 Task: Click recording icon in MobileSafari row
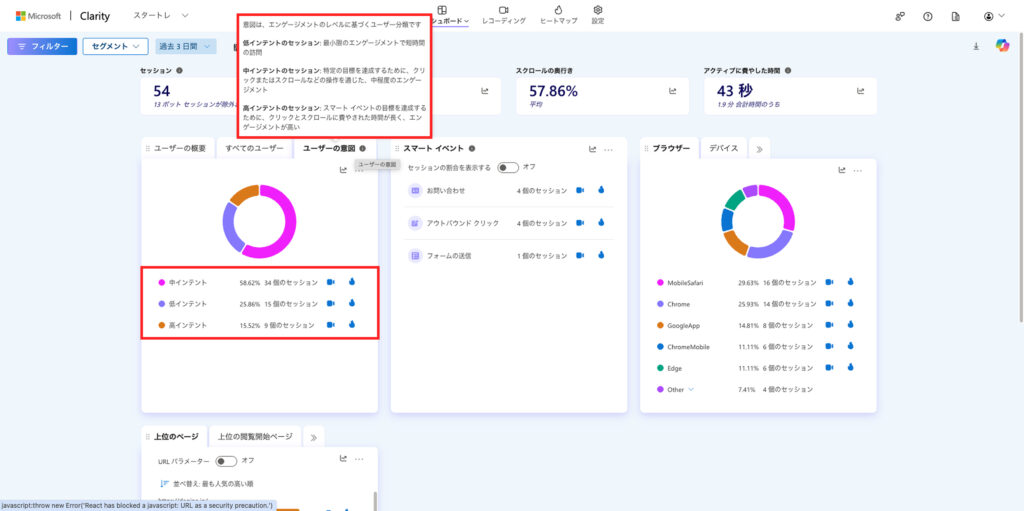pos(829,283)
